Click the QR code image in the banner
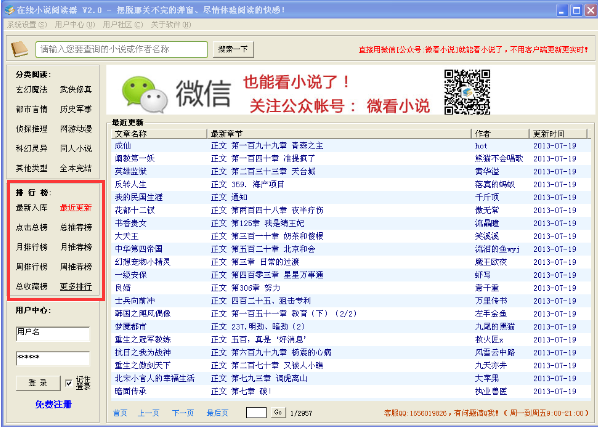Image resolution: width=598 pixels, height=427 pixels. tap(467, 92)
